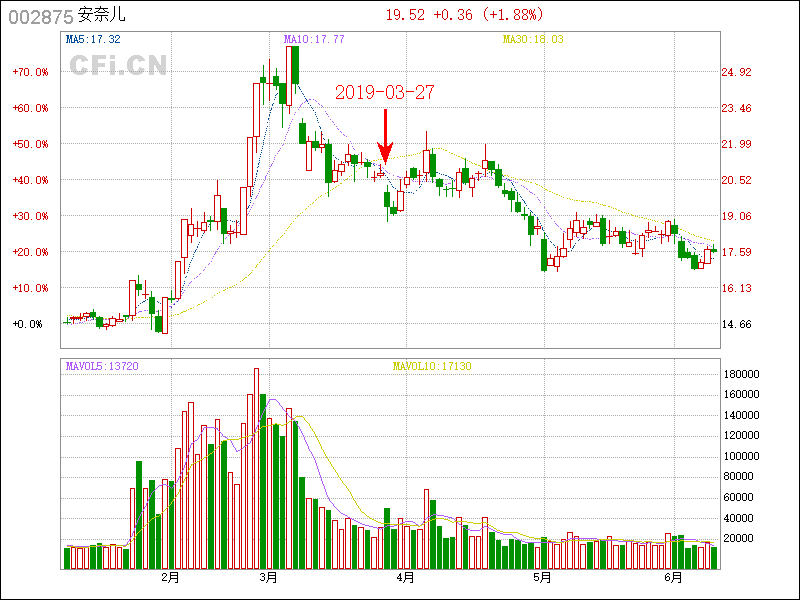Click the +0.0% baseline axis label
Screen dimensions: 800x600
28,324
